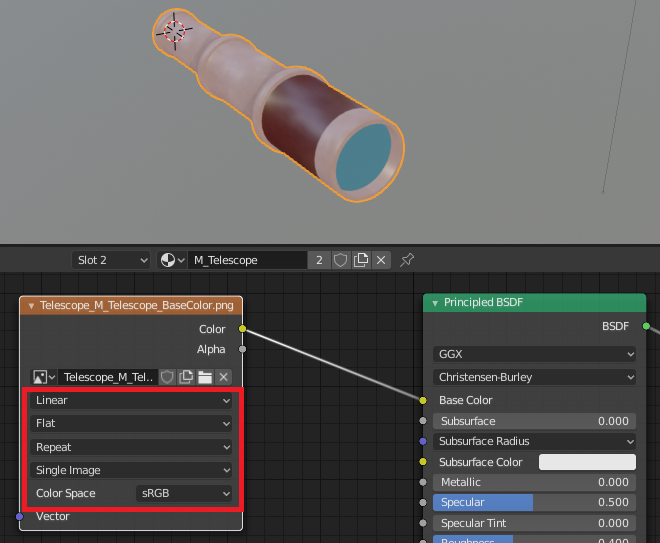
Task: Click the new image copy icon
Action: tap(186, 377)
